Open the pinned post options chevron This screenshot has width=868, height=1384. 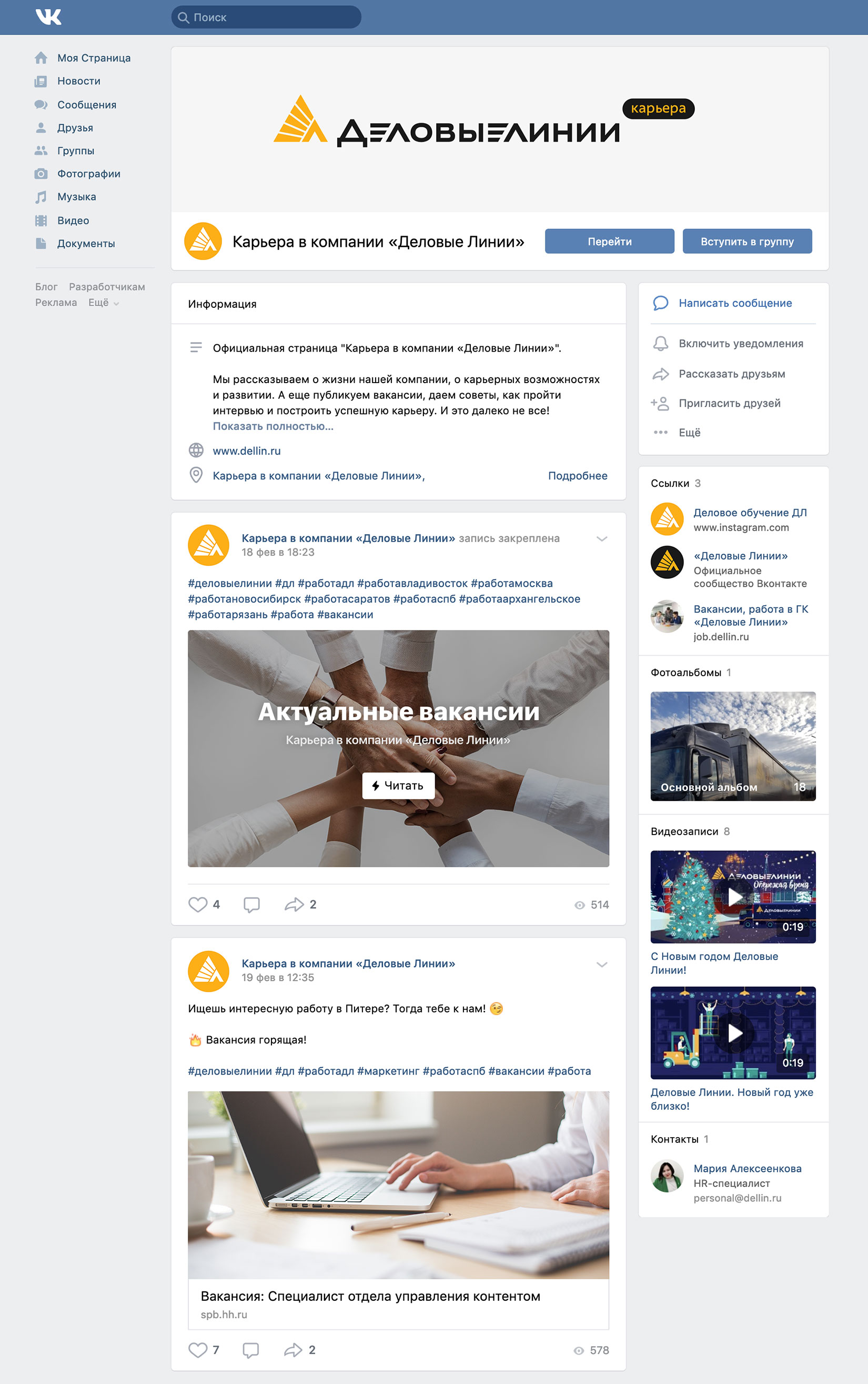[602, 539]
